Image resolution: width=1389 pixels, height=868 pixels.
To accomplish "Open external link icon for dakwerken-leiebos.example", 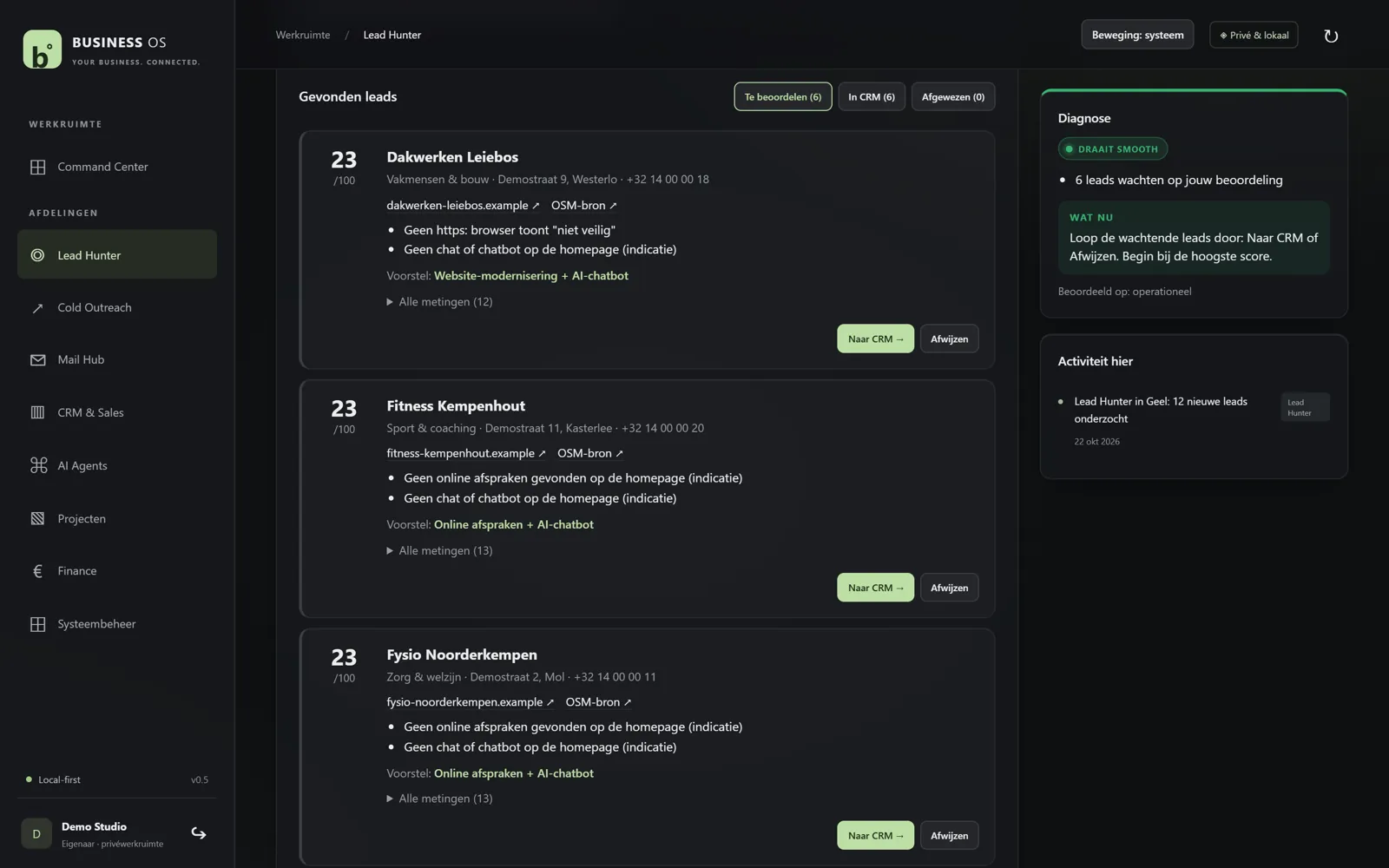I will 536,206.
